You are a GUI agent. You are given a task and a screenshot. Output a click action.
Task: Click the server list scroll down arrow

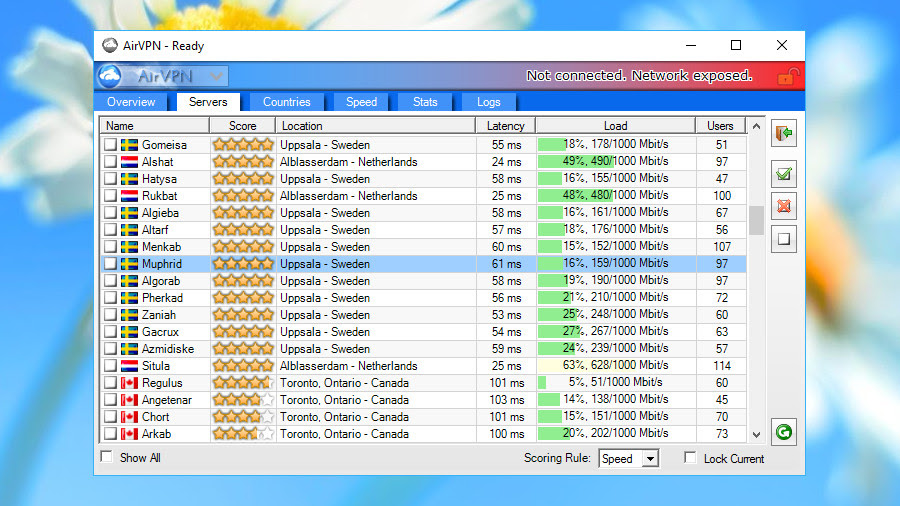tap(757, 435)
